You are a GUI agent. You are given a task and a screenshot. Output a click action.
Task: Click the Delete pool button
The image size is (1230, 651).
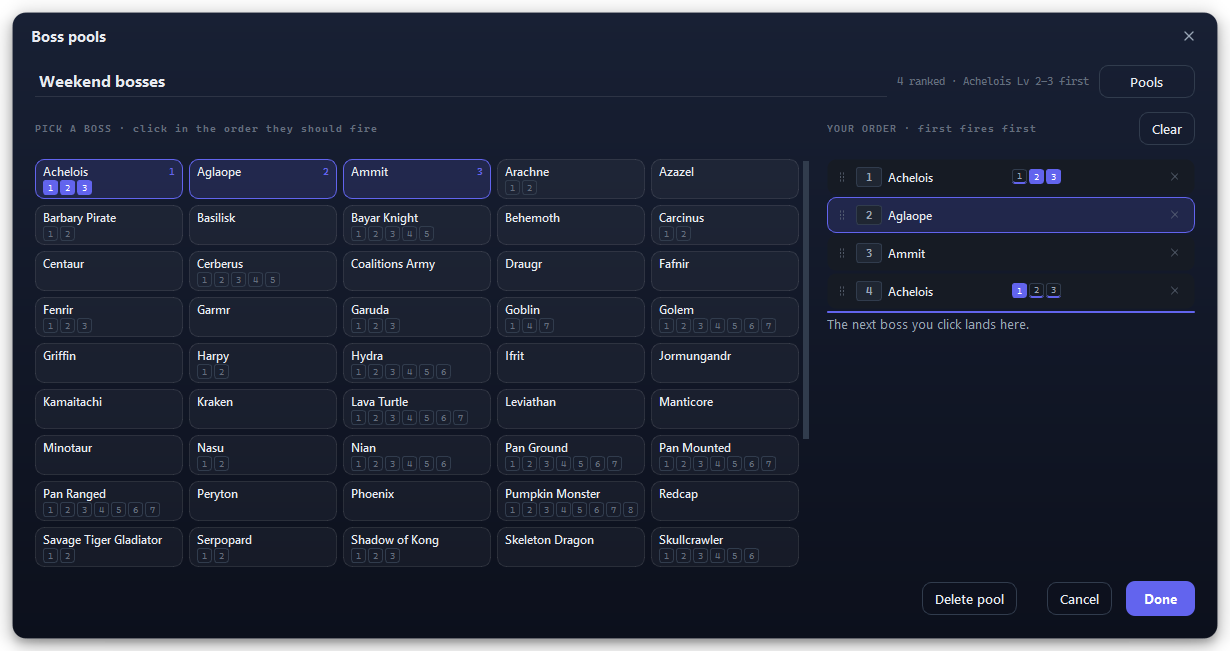coord(970,599)
